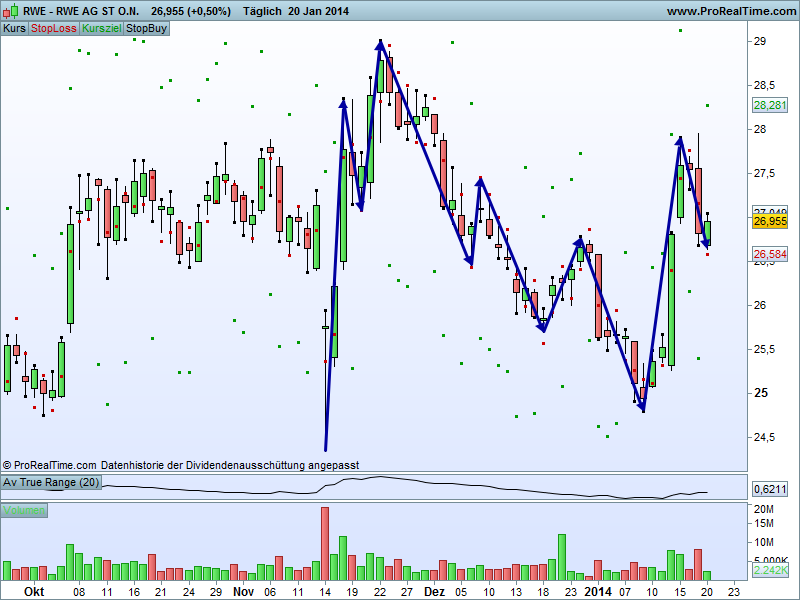Click the date label 20 Jan 2014
The height and width of the screenshot is (600, 800).
318,11
